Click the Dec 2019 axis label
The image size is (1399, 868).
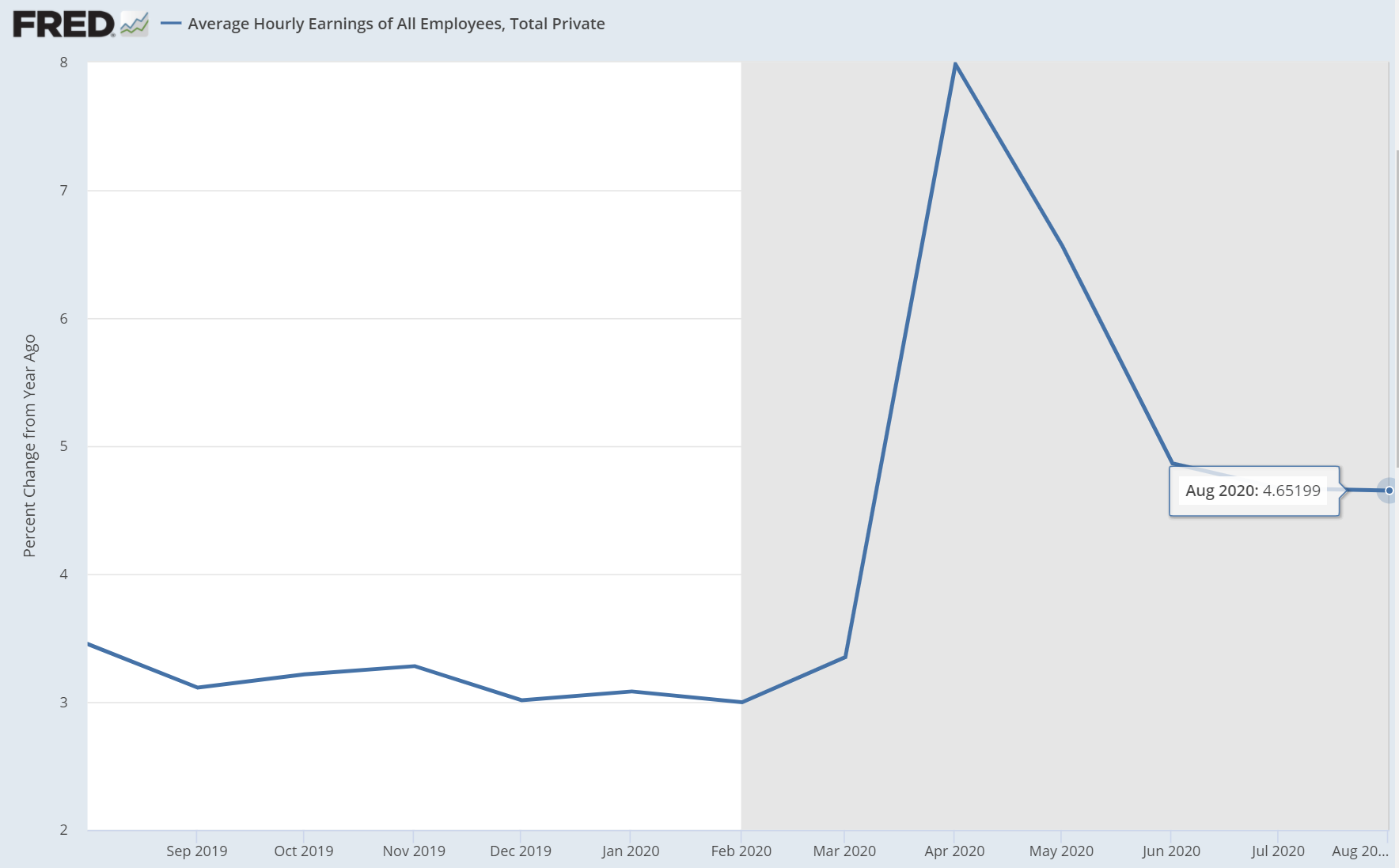pyautogui.click(x=521, y=851)
